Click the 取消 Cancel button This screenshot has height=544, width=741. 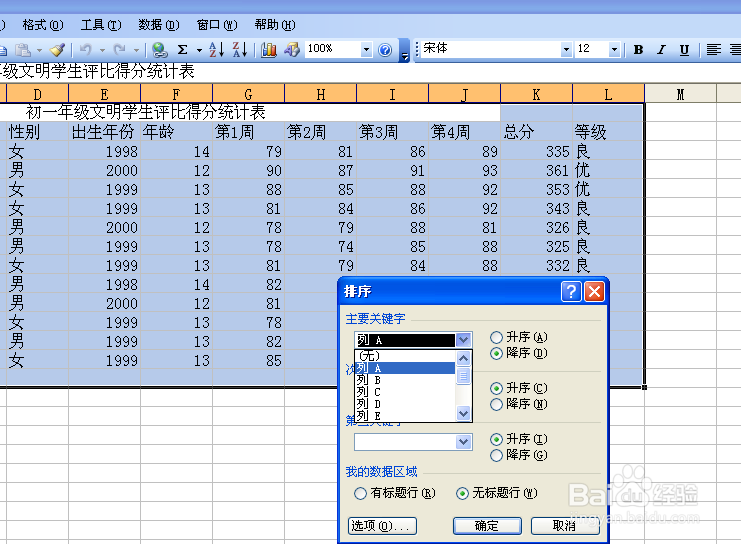565,526
